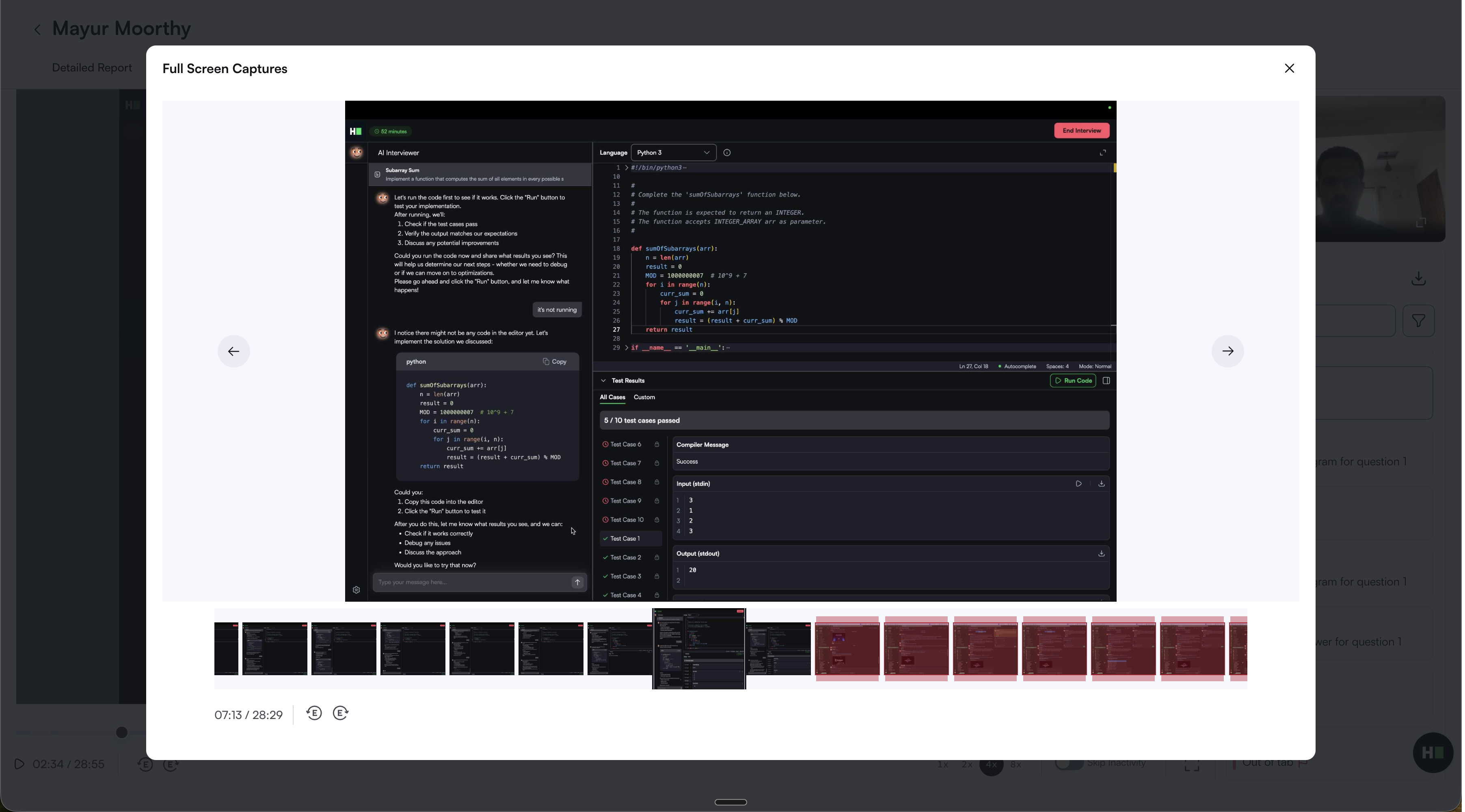Expand folded code at line 29

click(x=627, y=348)
